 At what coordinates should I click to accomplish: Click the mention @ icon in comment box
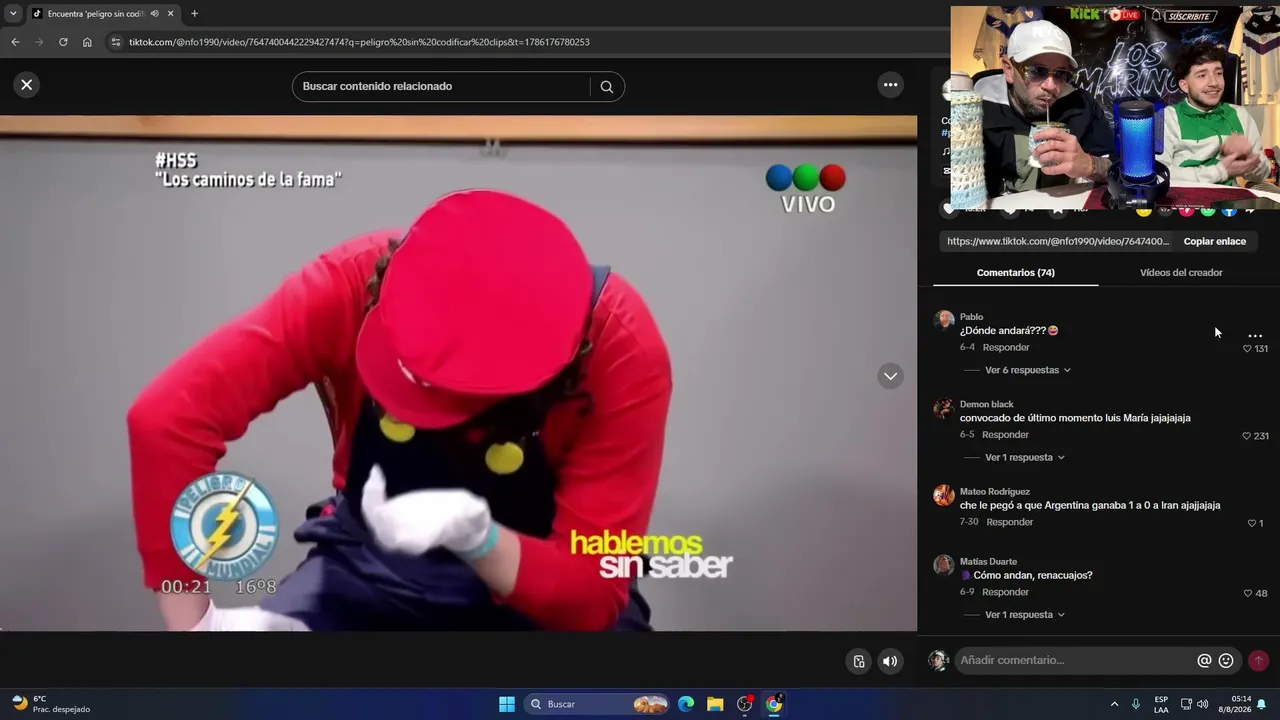tap(1204, 660)
